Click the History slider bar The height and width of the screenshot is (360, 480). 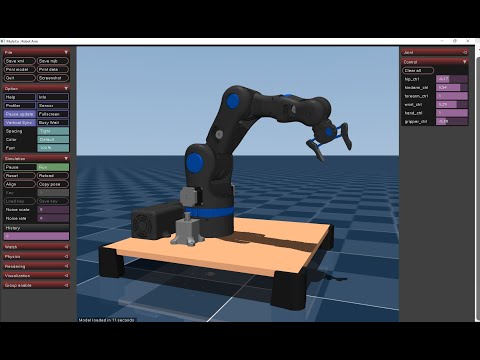pyautogui.click(x=36, y=236)
